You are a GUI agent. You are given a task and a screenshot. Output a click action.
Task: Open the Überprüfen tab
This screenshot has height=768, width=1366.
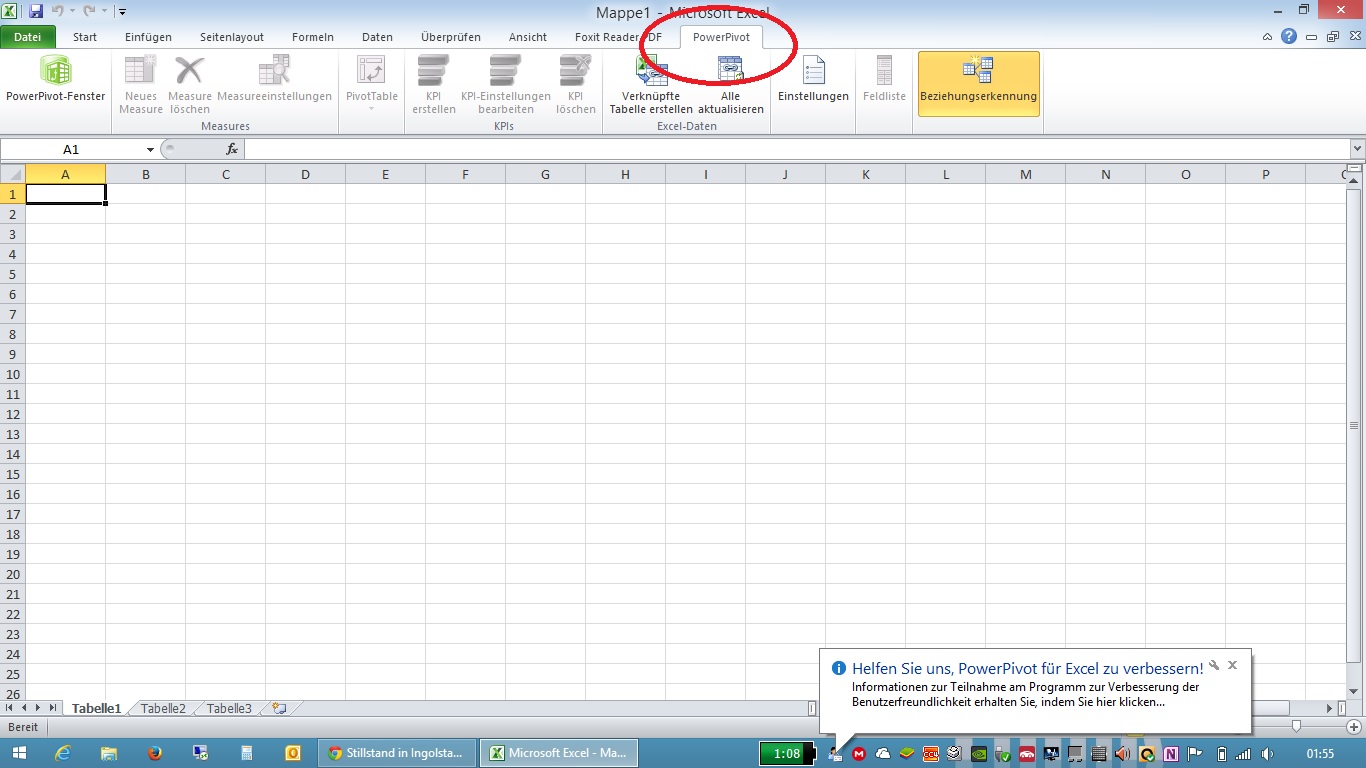point(451,37)
